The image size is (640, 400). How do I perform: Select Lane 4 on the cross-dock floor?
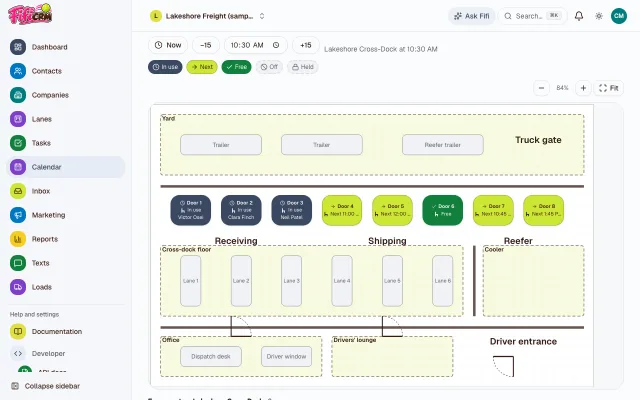pyautogui.click(x=342, y=281)
